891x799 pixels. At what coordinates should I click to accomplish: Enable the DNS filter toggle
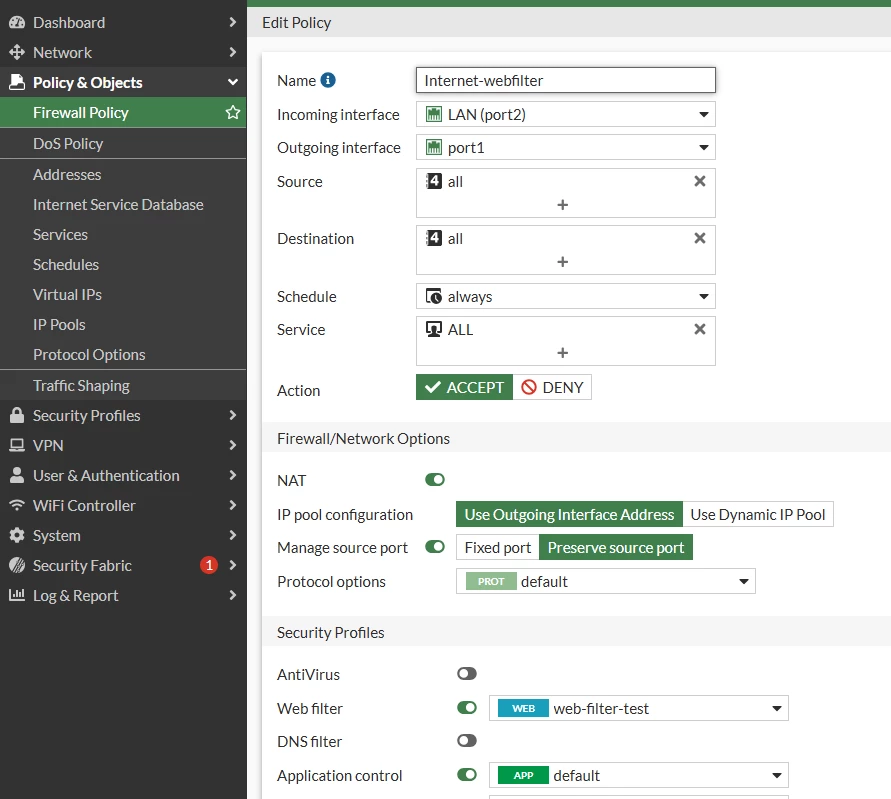pos(467,740)
